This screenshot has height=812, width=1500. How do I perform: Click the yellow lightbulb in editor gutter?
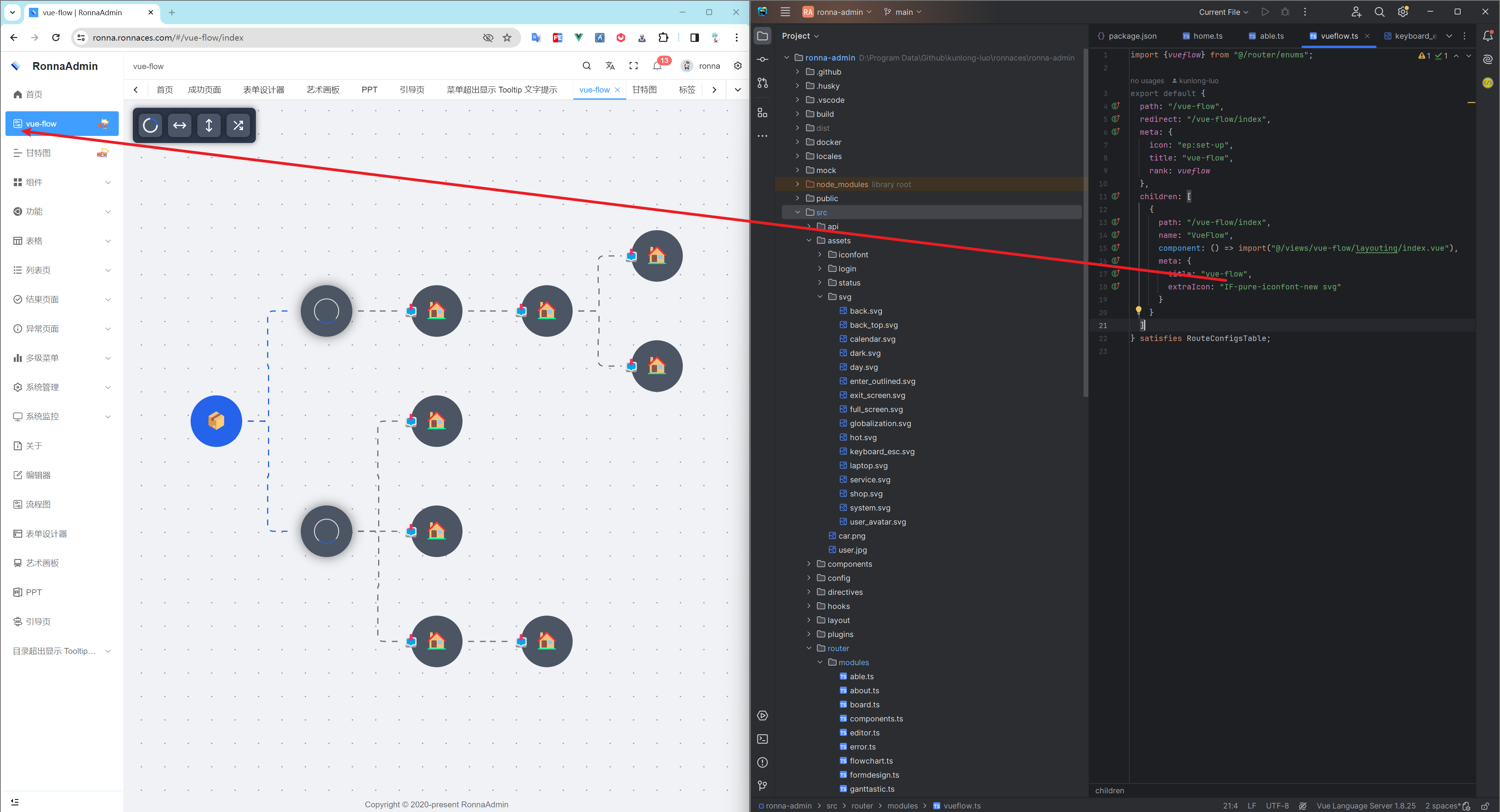pyautogui.click(x=1138, y=311)
